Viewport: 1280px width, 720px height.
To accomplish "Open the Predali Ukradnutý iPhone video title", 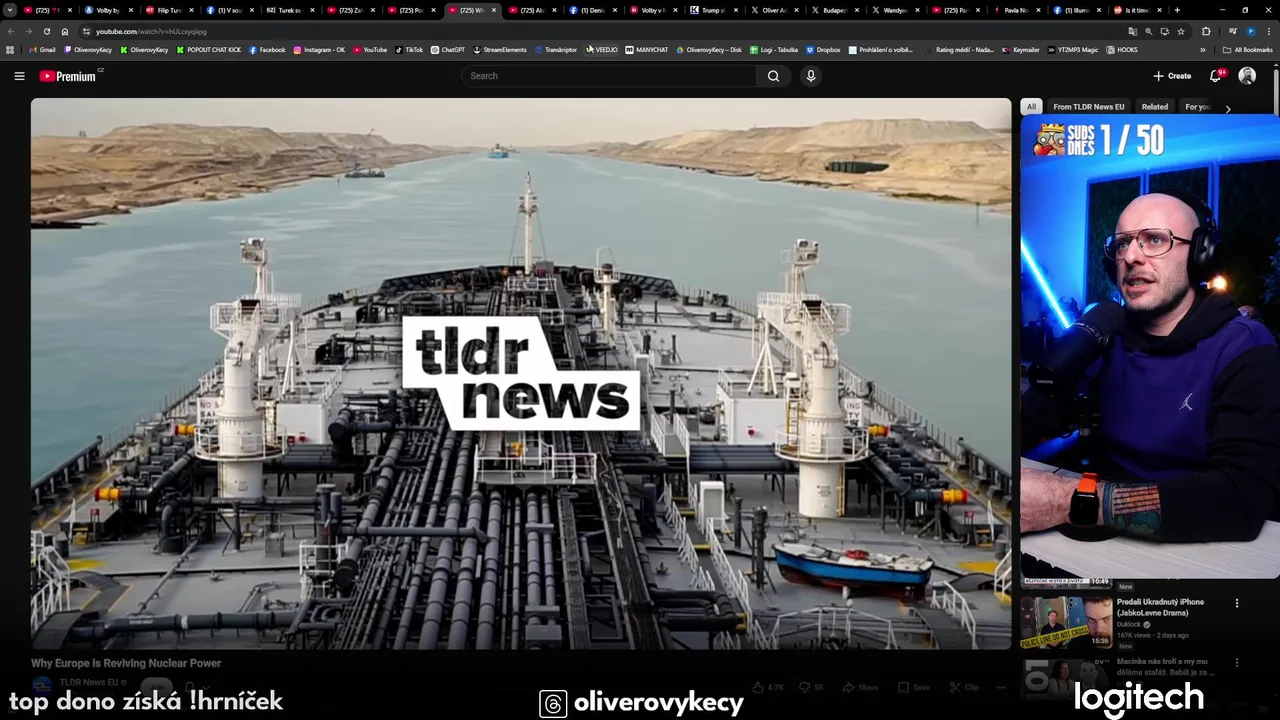I will (x=1160, y=607).
